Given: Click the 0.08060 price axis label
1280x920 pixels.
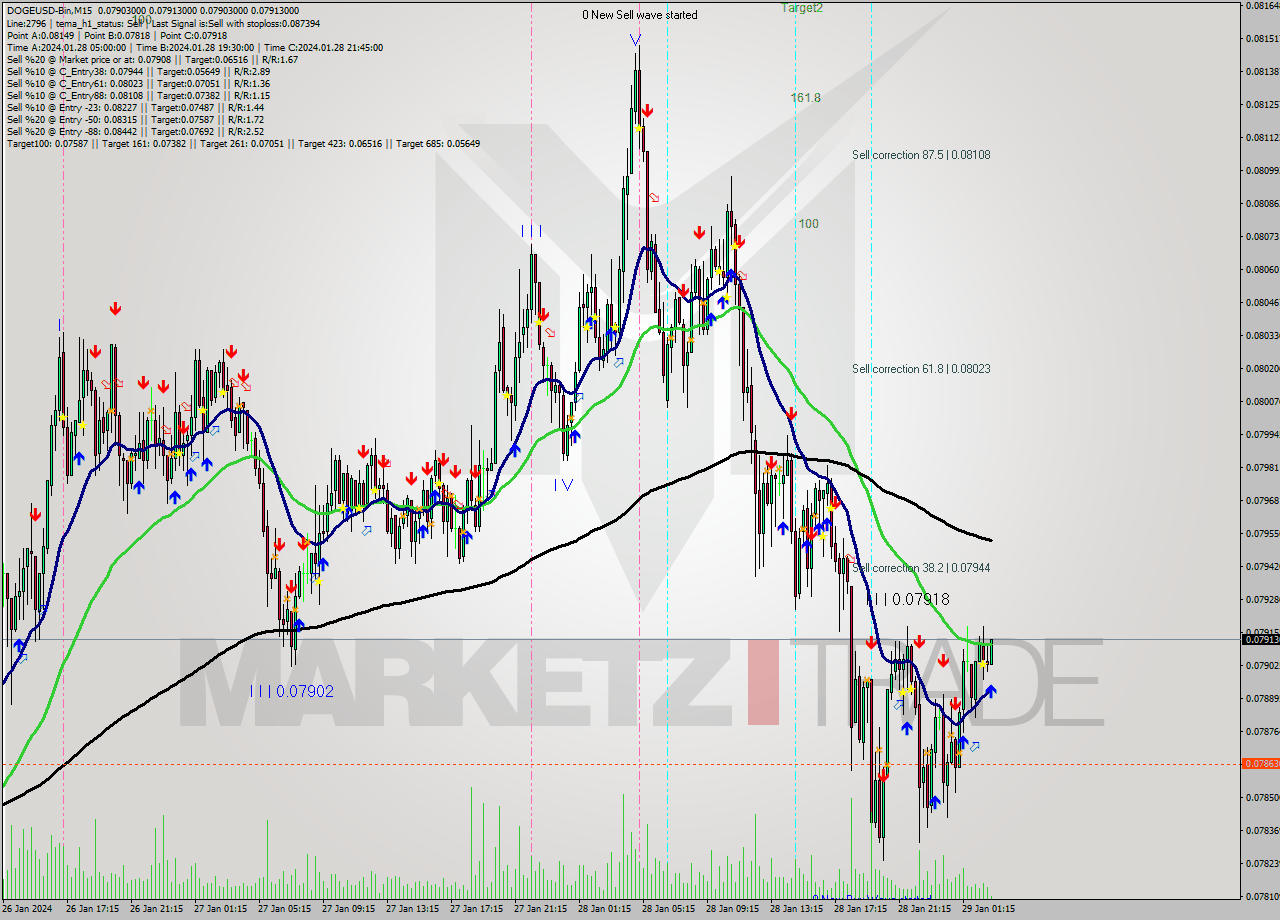Looking at the screenshot, I should click(x=1263, y=269).
